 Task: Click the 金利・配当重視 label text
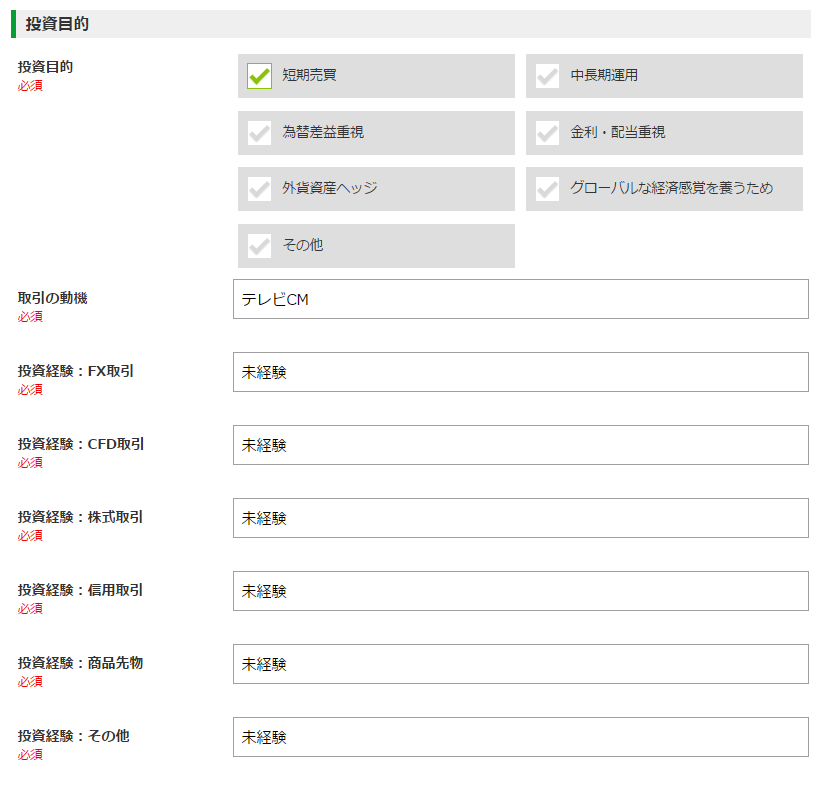[618, 132]
